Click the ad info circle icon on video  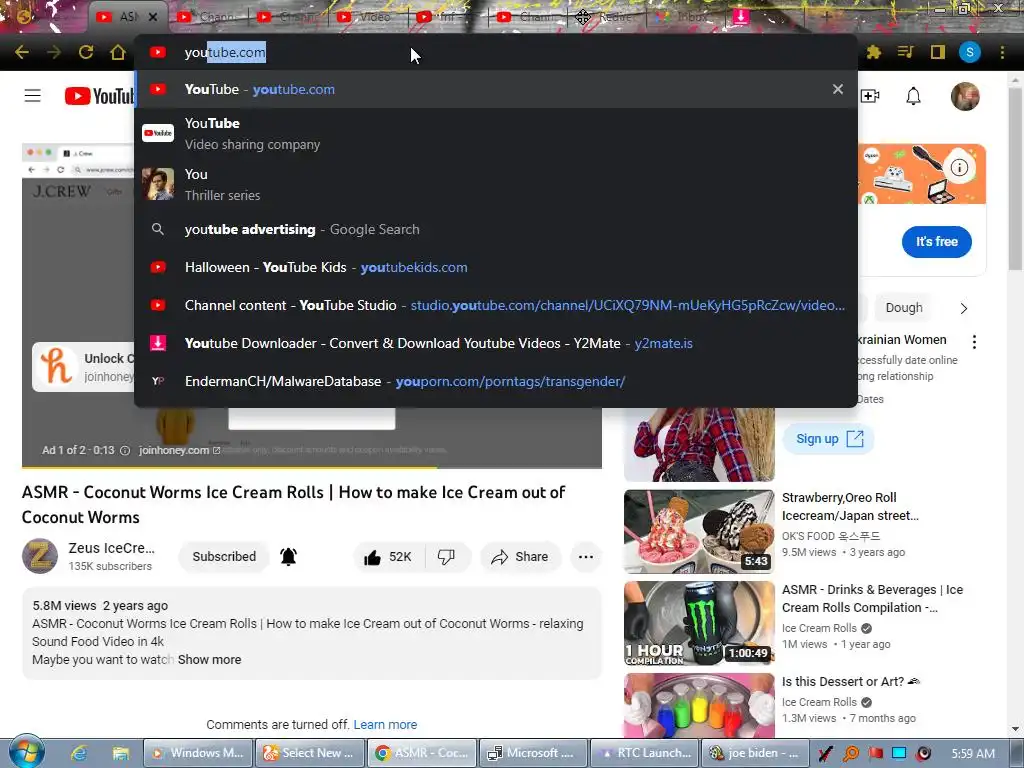tap(125, 451)
